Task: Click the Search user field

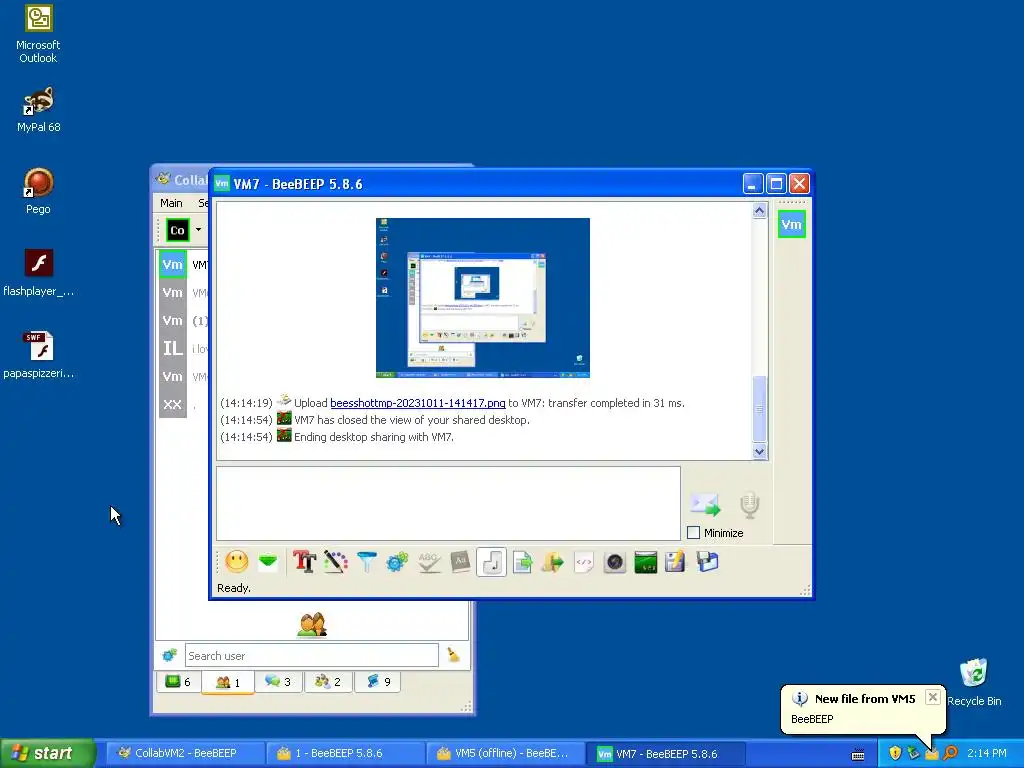Action: [312, 655]
